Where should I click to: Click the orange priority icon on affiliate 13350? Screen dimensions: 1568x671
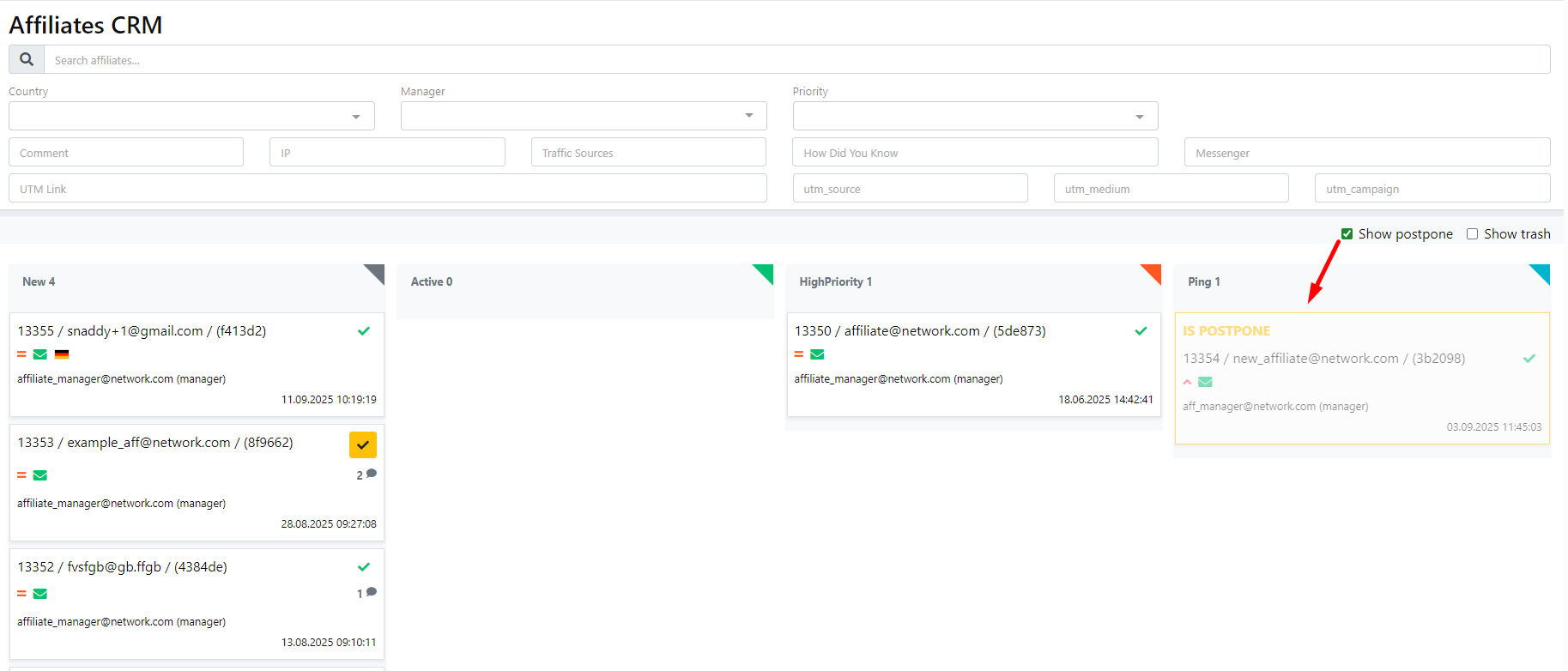(x=799, y=354)
